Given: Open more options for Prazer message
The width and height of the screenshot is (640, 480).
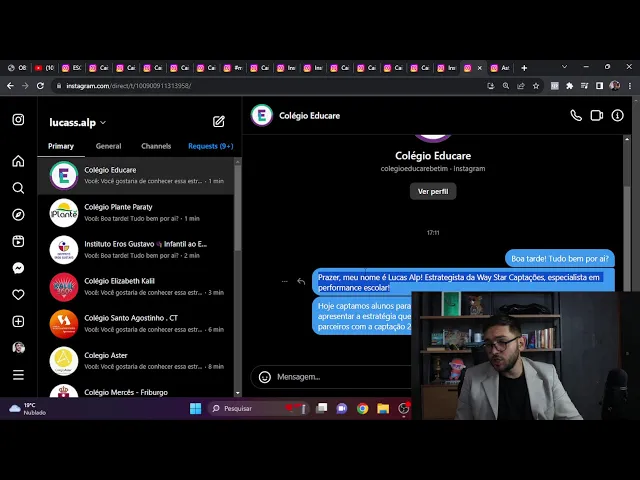Looking at the screenshot, I should (x=284, y=281).
